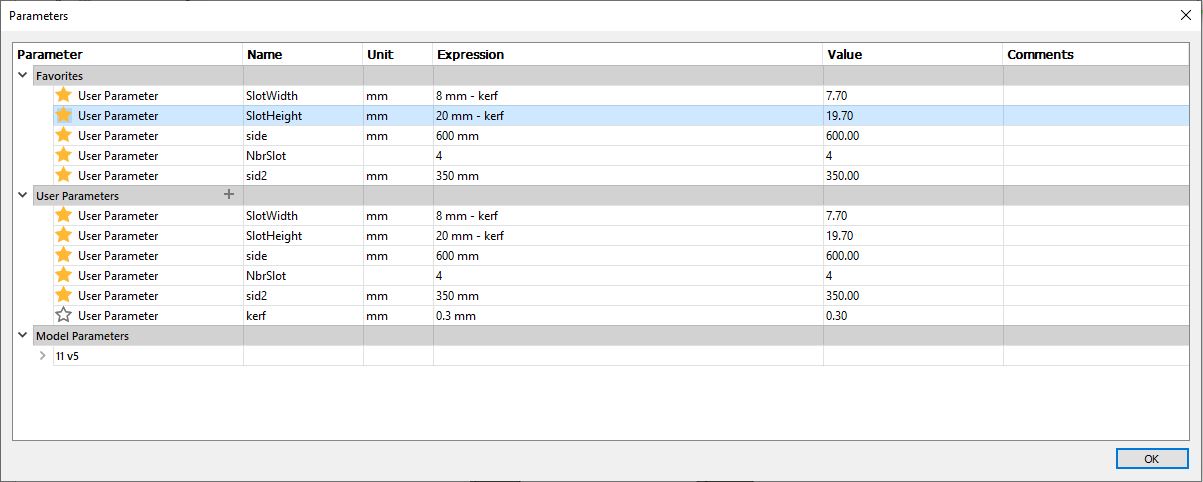
Task: Collapse the Model Parameters section
Action: pyautogui.click(x=23, y=335)
